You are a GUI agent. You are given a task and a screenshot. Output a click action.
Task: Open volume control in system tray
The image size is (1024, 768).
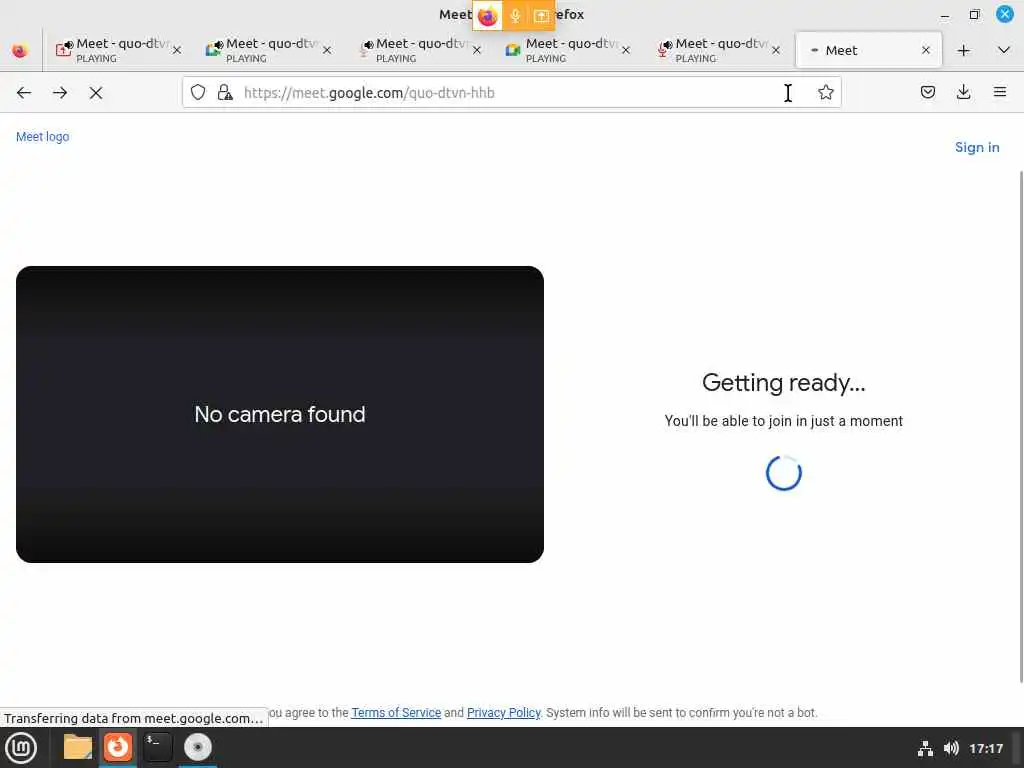[x=951, y=748]
